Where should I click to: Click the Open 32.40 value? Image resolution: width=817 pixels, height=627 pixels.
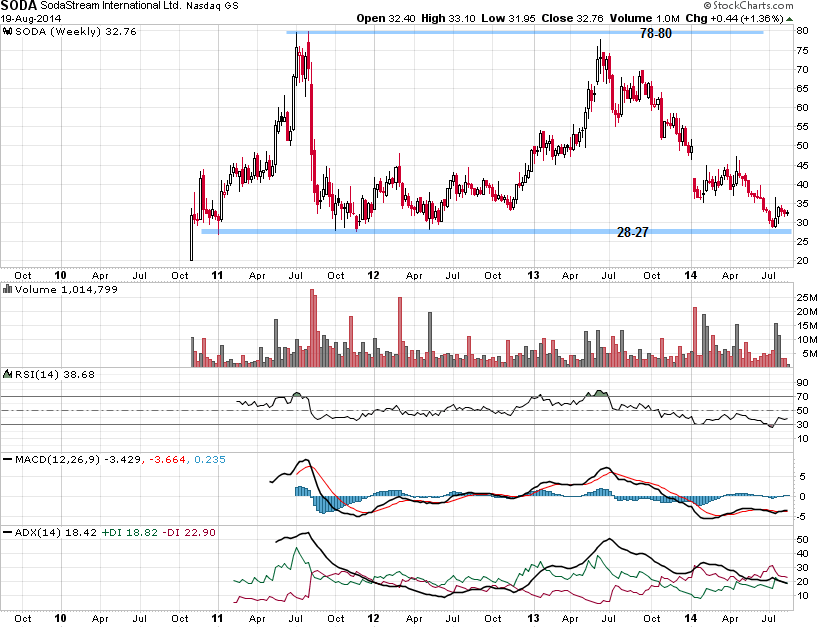(386, 18)
